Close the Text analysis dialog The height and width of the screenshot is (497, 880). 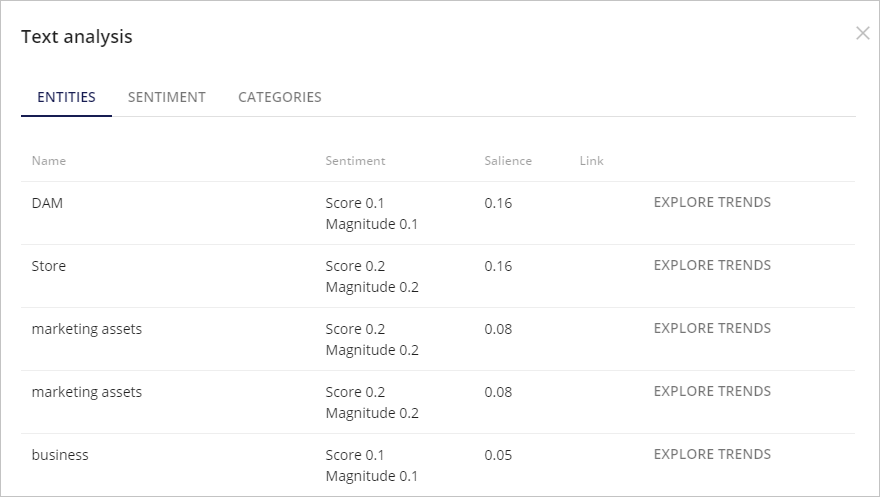pyautogui.click(x=863, y=33)
